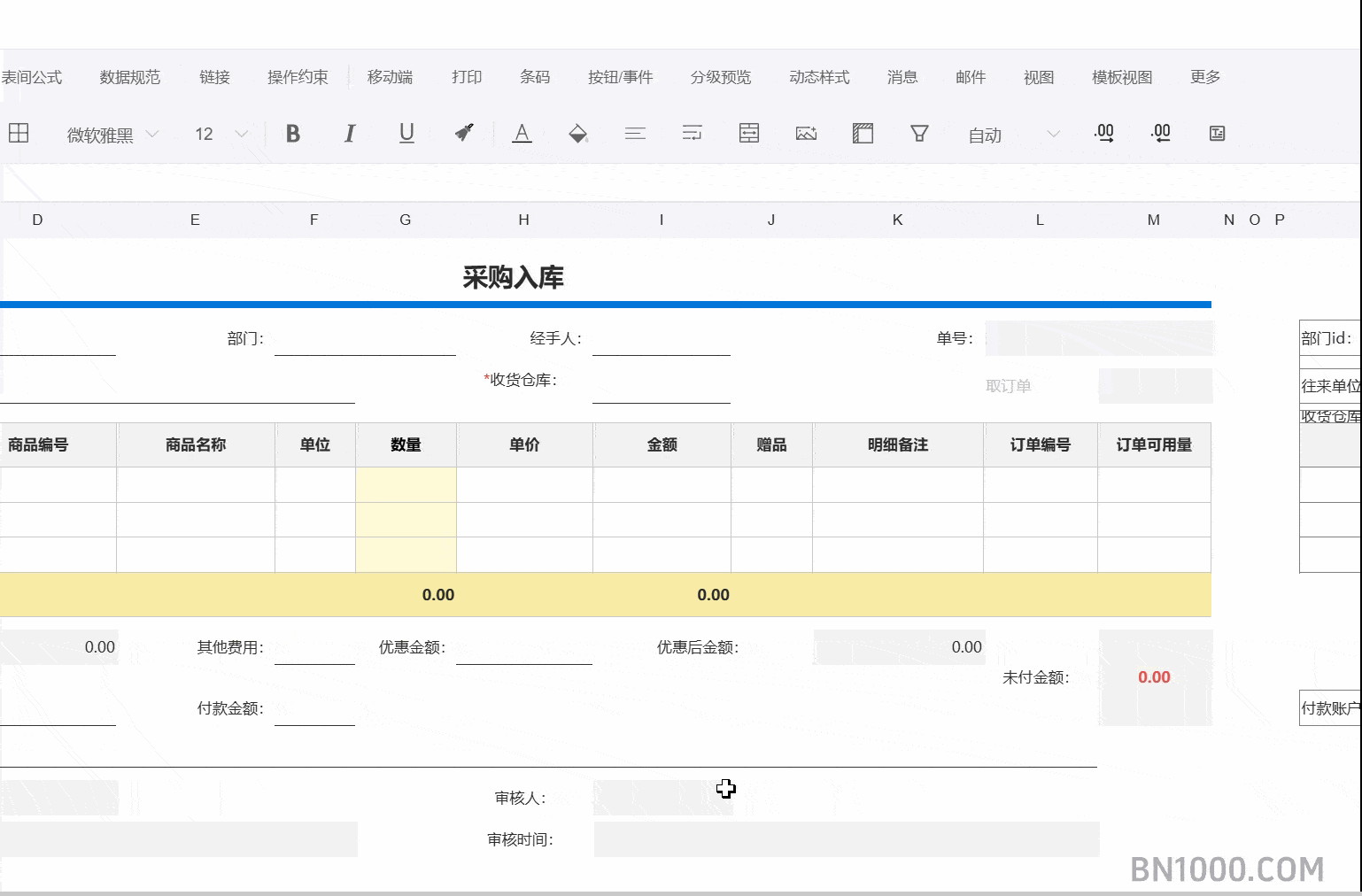Toggle the wrap text icon
The width and height of the screenshot is (1362, 896).
(x=693, y=134)
